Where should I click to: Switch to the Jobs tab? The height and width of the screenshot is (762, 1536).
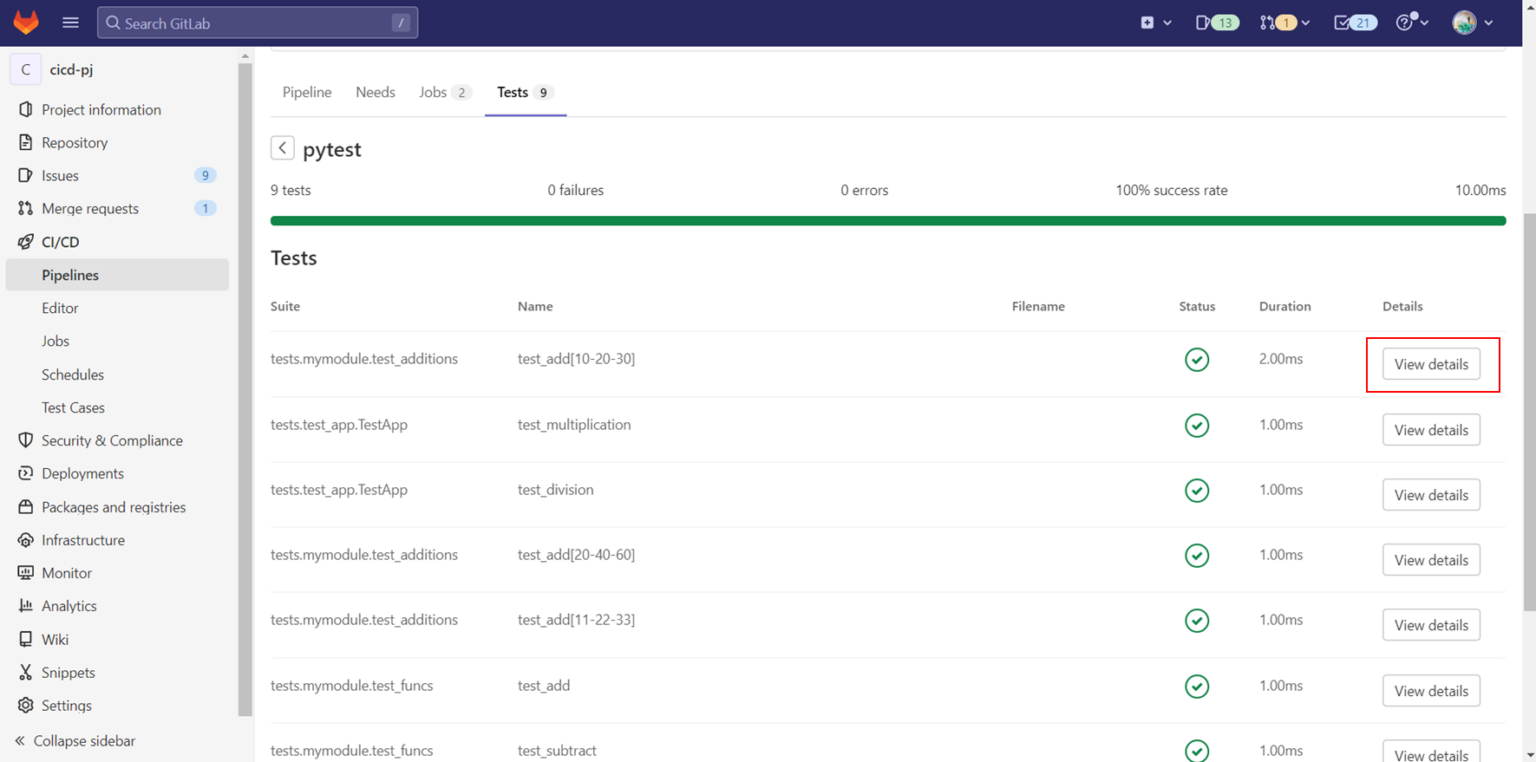point(434,92)
